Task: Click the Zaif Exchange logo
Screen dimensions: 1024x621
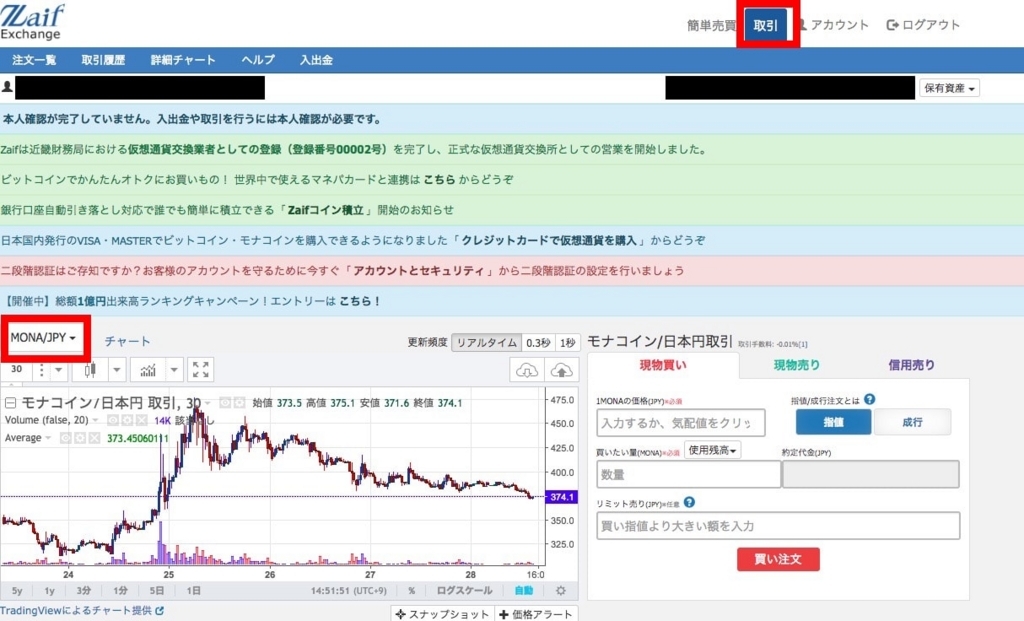Action: pyautogui.click(x=33, y=22)
